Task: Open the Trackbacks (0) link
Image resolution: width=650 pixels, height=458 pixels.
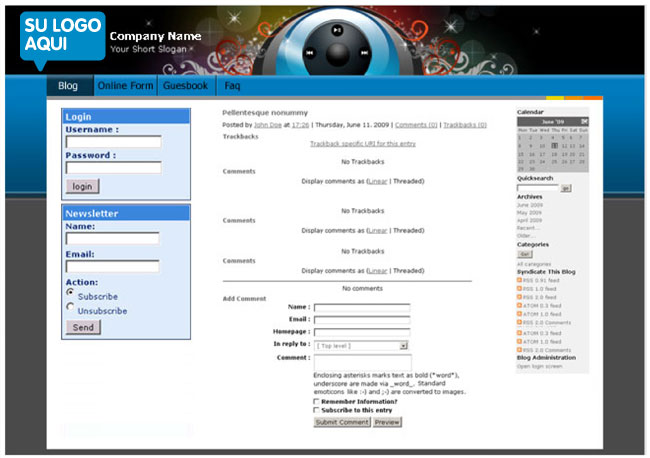Action: pos(465,125)
